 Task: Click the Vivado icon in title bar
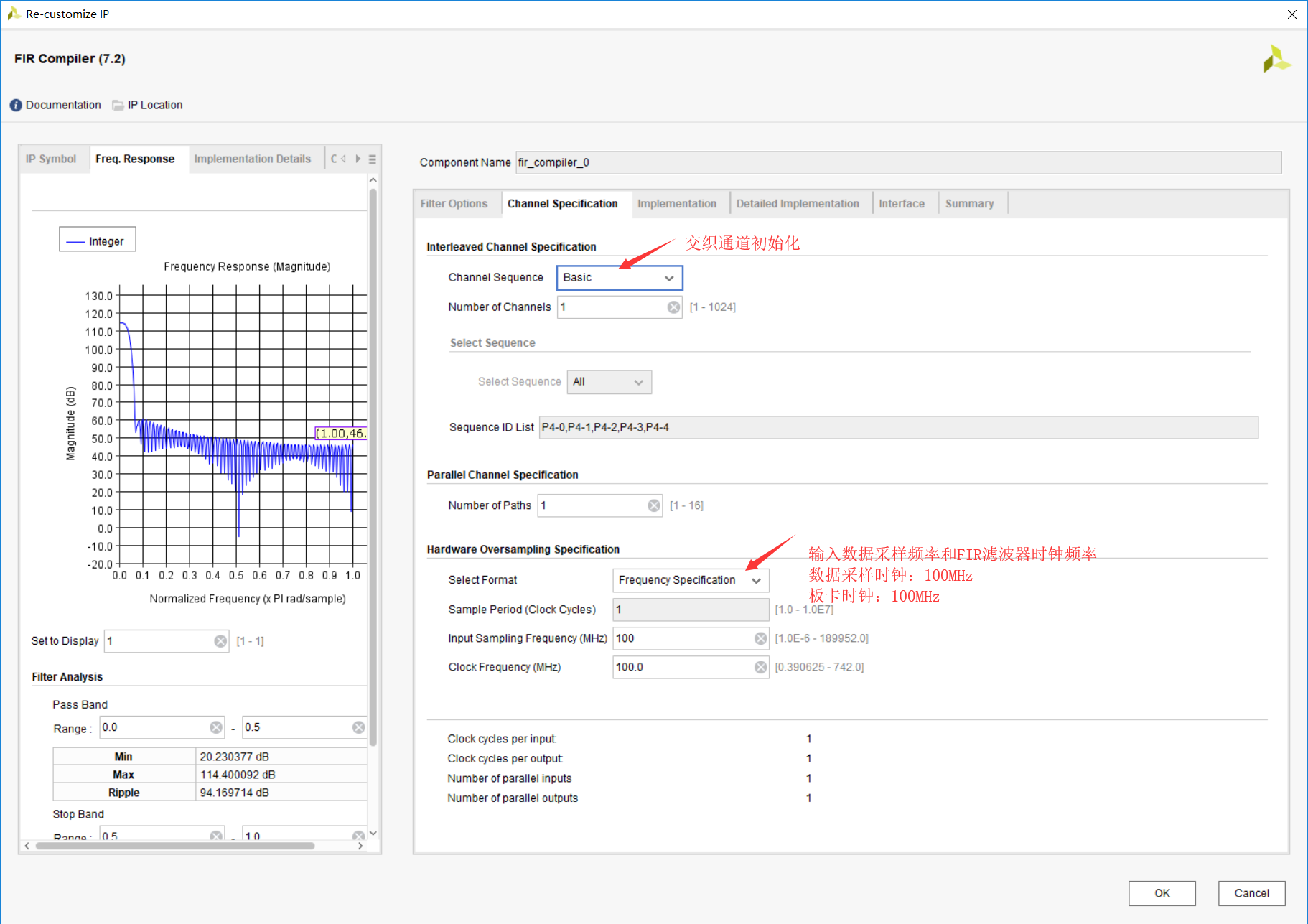coord(13,14)
